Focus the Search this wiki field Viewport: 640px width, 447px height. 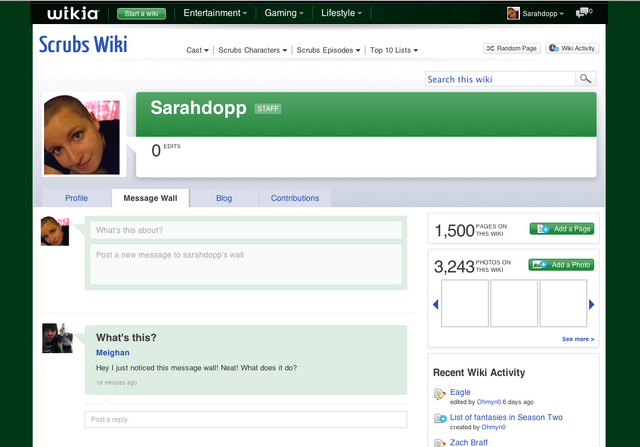pyautogui.click(x=500, y=79)
